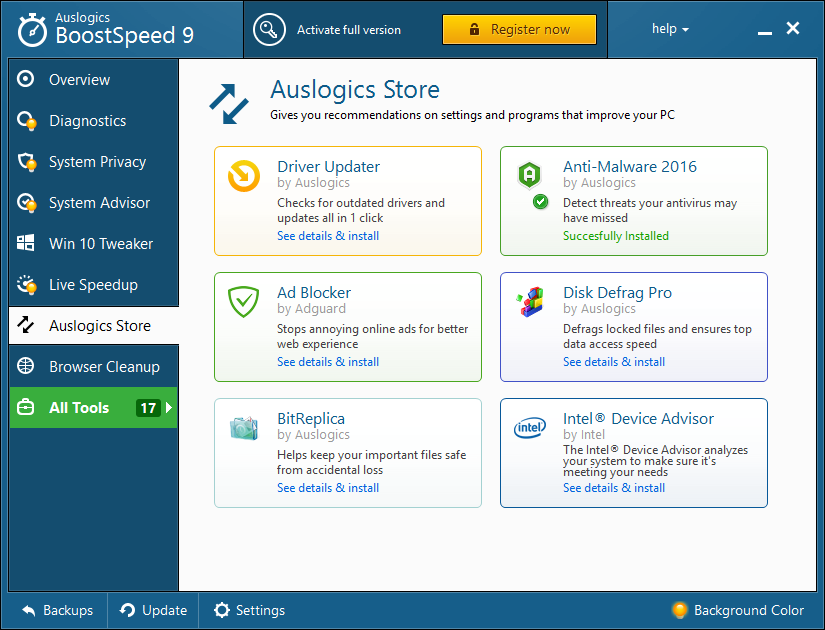825x630 pixels.
Task: Select the Auslogics Store sidebar entry
Action: click(94, 326)
